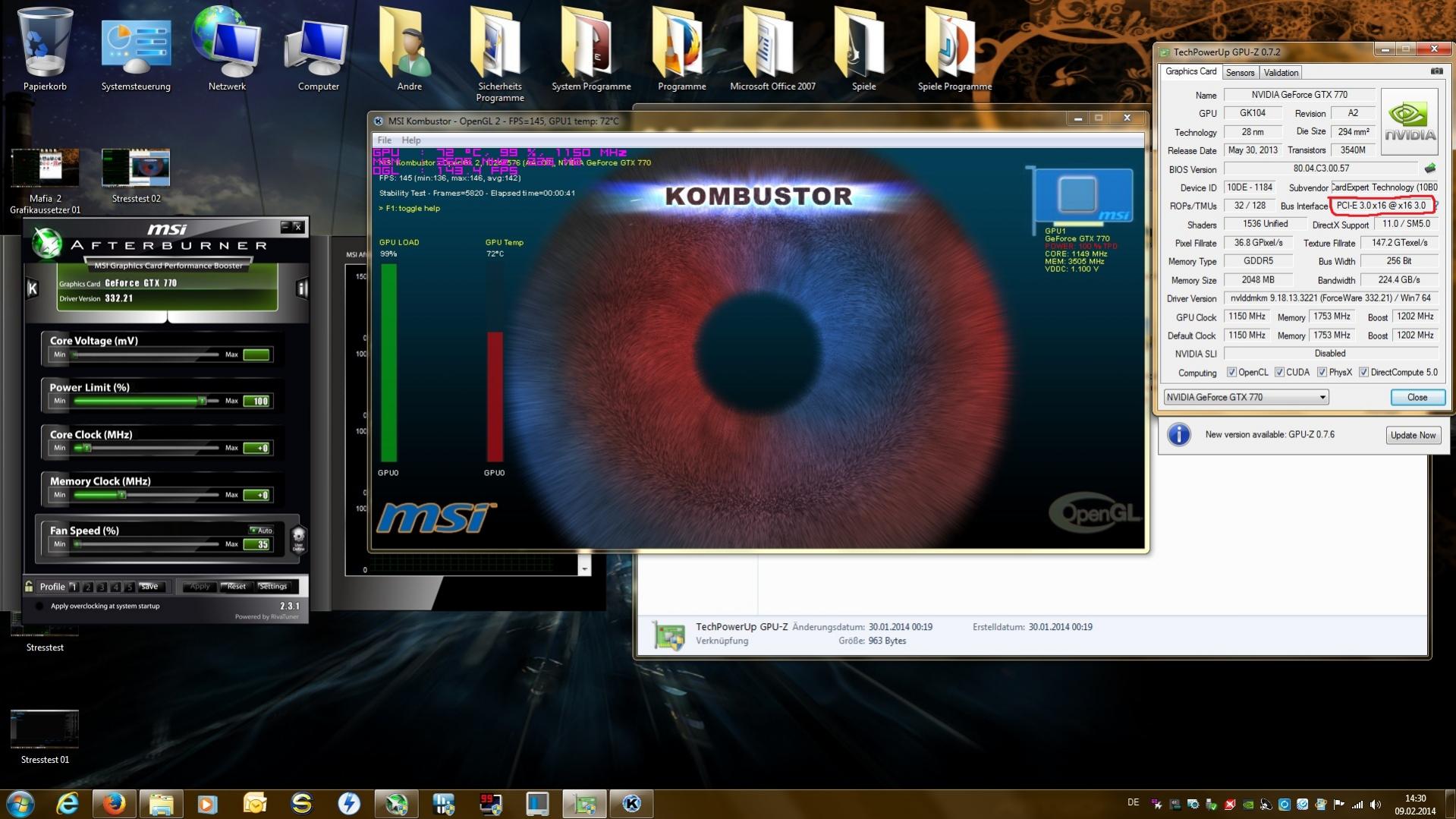Switch to MSI Kombustor taskbar button

click(631, 803)
